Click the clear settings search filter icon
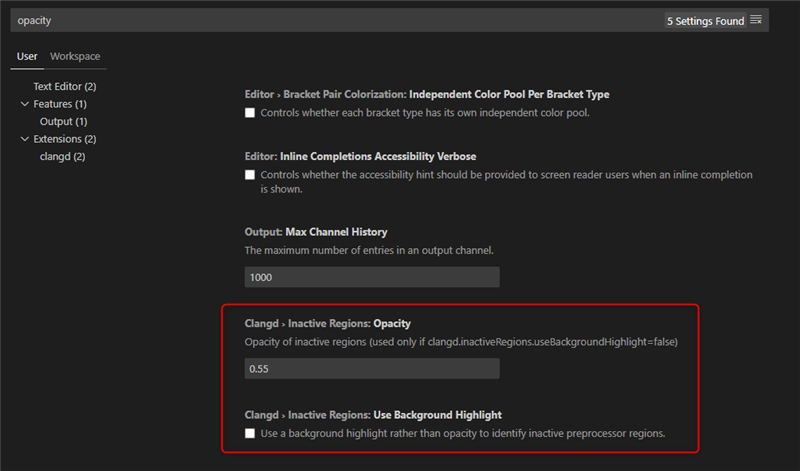Image resolution: width=800 pixels, height=471 pixels. pos(756,20)
